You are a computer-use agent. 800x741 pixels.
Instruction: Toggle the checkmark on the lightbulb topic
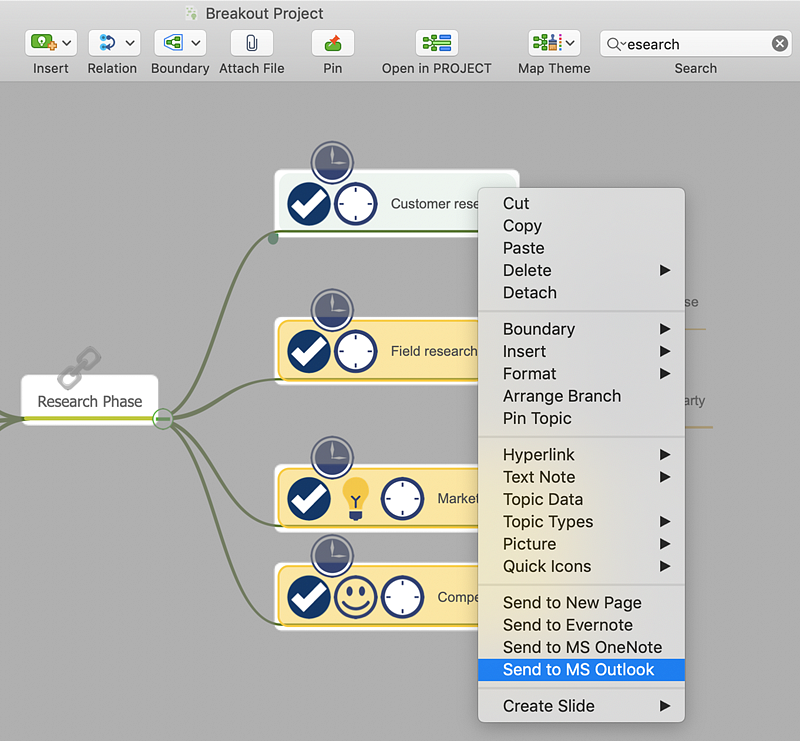(x=309, y=498)
